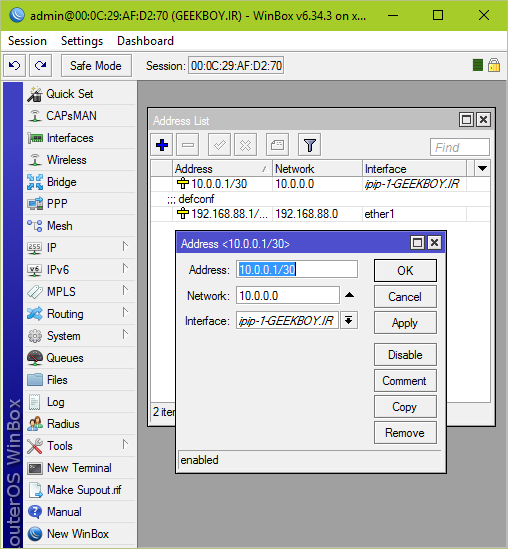
Task: Click the green traffic indicator icon
Action: point(478,65)
